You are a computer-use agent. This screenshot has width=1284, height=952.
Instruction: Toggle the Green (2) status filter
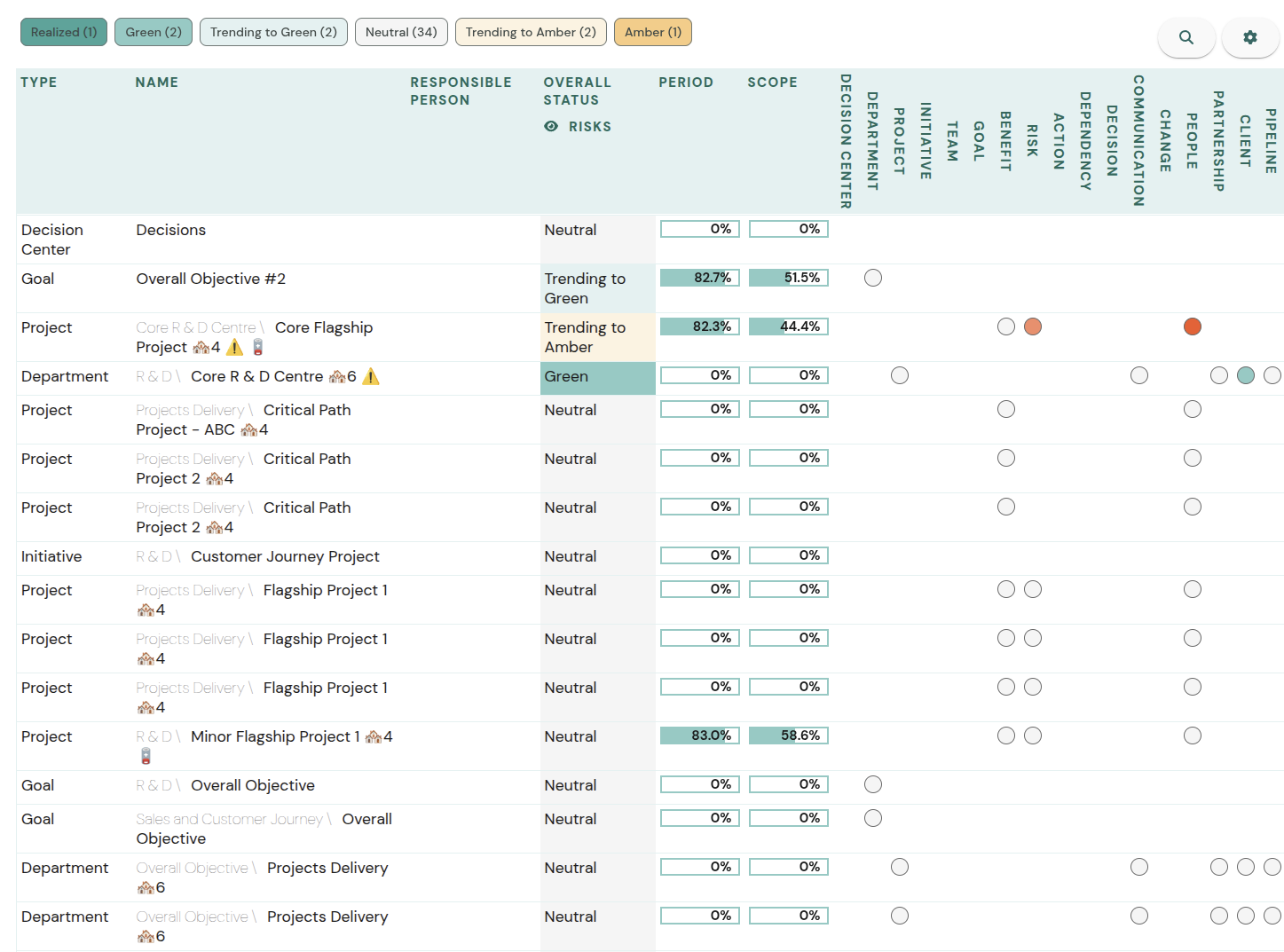click(x=154, y=32)
